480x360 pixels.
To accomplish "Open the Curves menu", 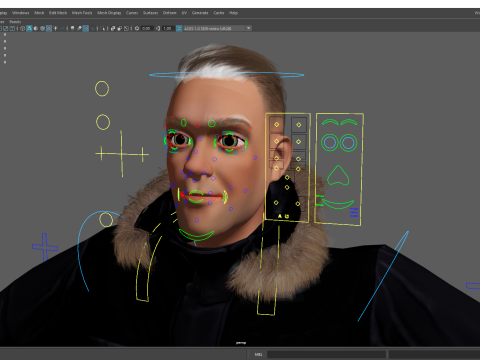I will click(132, 13).
